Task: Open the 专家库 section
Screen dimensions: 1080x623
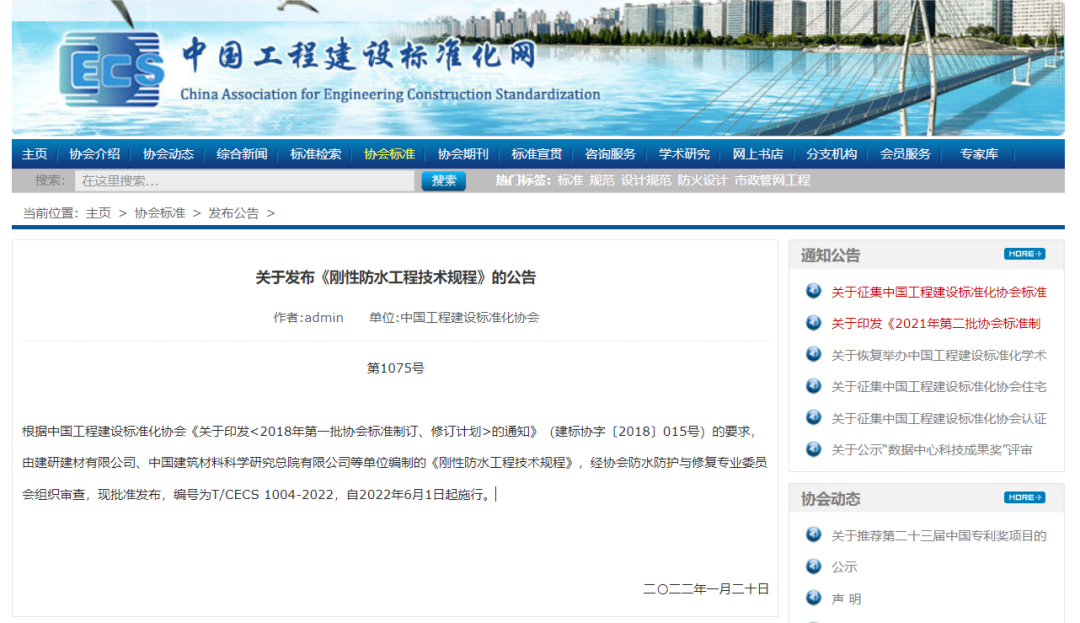Action: click(976, 154)
